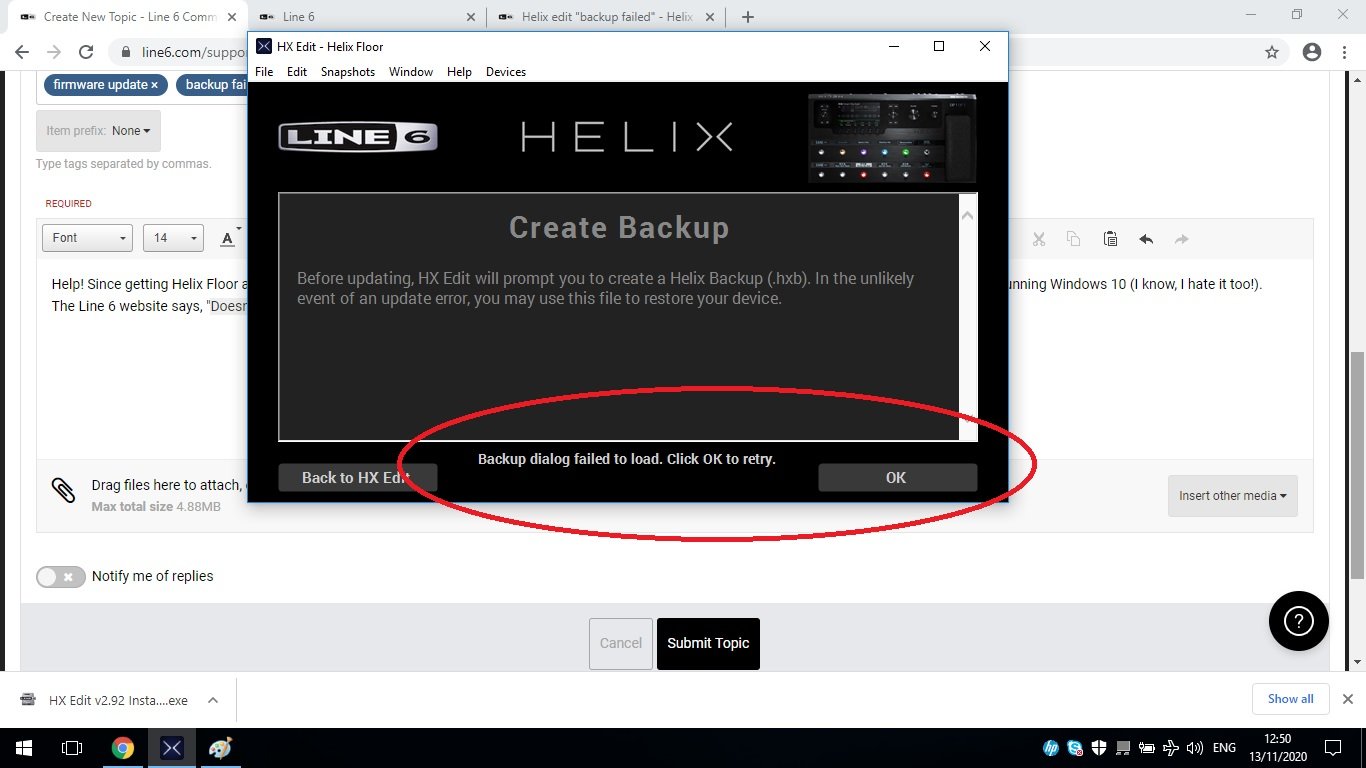The image size is (1366, 768).
Task: Click OK to retry backup dialog
Action: 897,478
